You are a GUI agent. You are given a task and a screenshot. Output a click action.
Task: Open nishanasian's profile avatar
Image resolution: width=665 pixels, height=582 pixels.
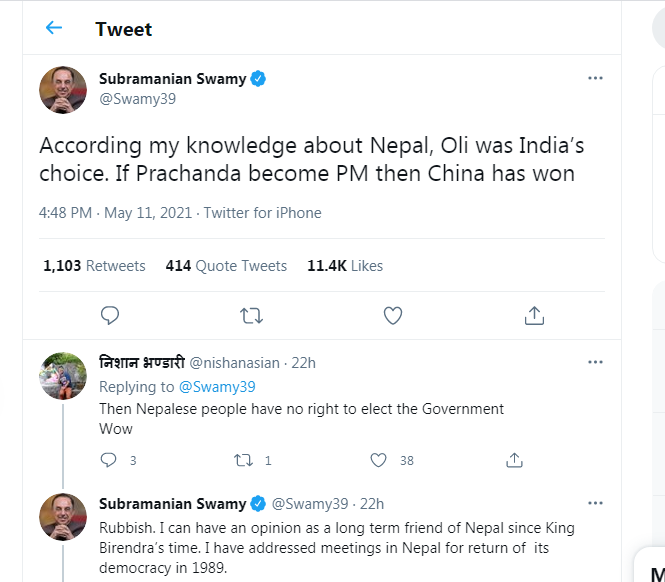point(63,376)
